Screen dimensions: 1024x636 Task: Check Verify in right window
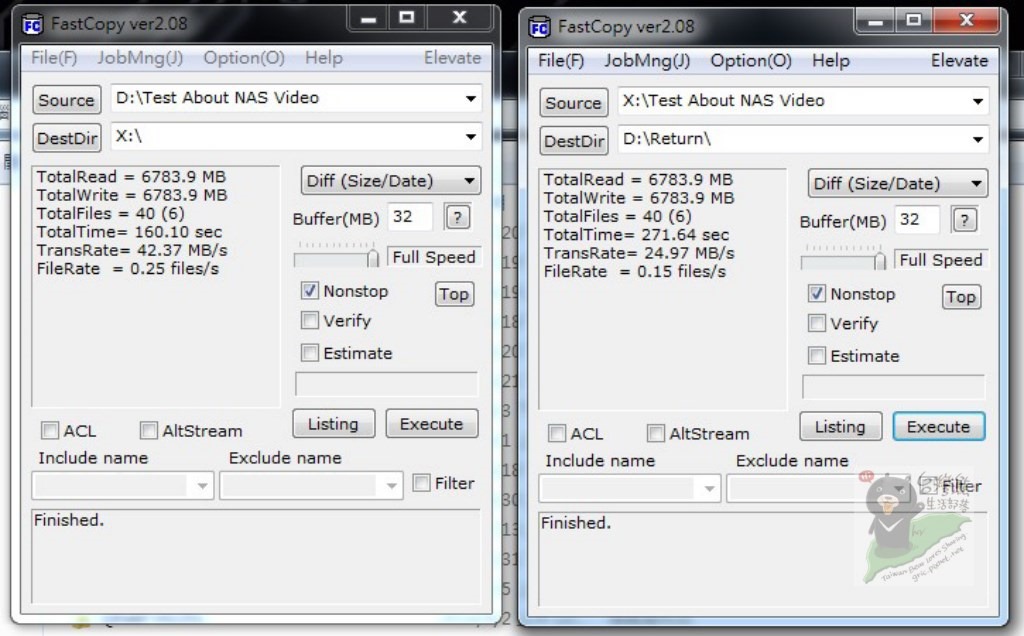817,323
